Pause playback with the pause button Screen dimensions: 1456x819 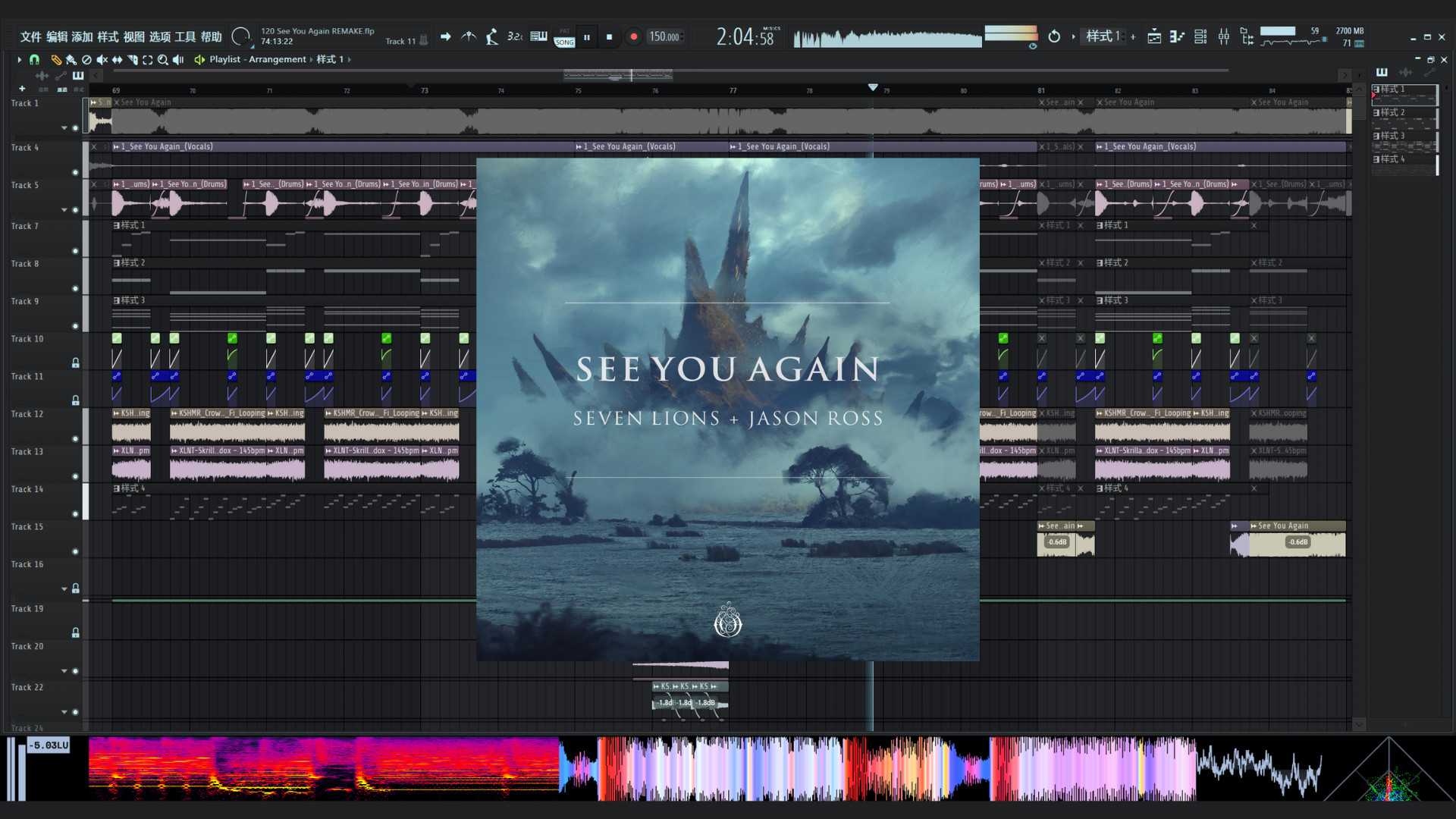tap(586, 36)
